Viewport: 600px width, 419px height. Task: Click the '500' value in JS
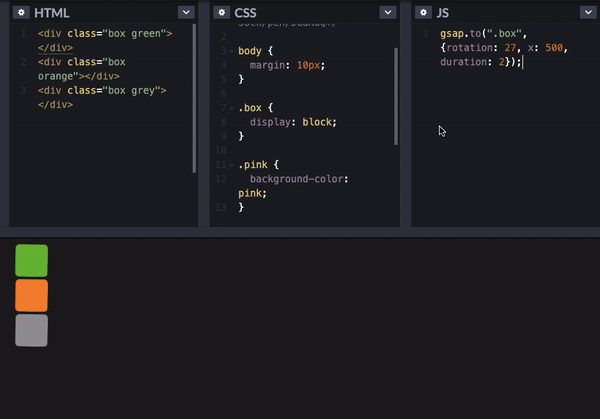[x=554, y=48]
